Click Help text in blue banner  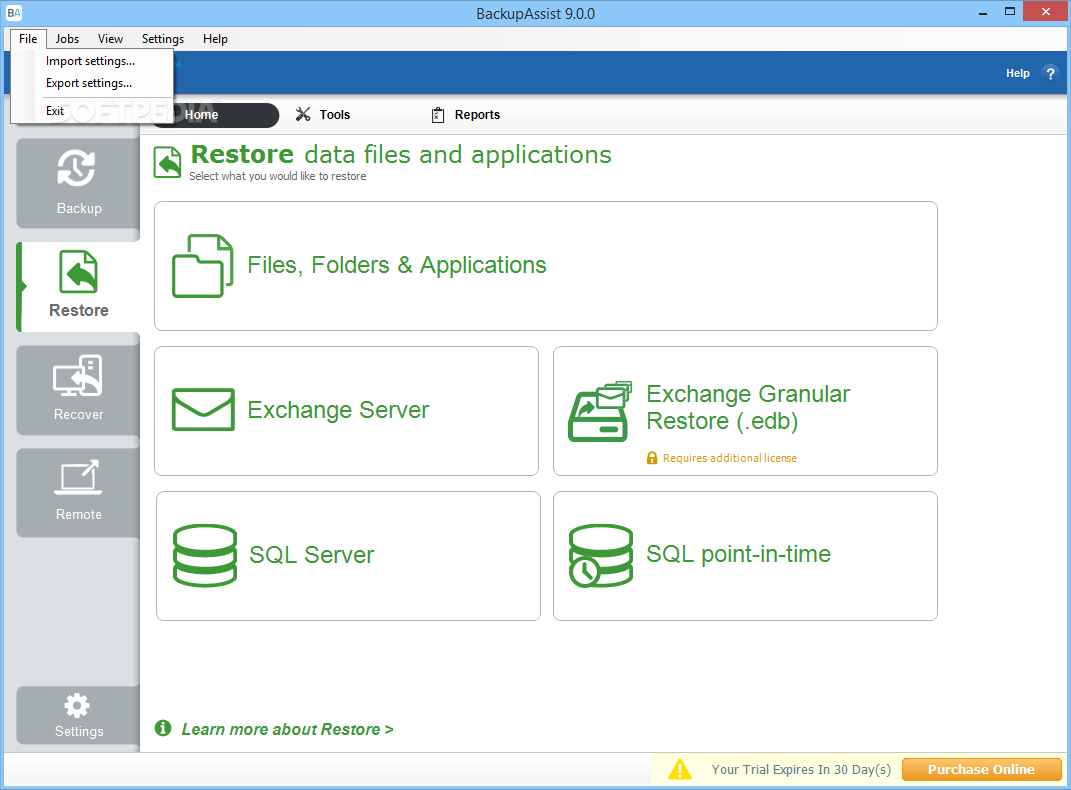pyautogui.click(x=1017, y=73)
